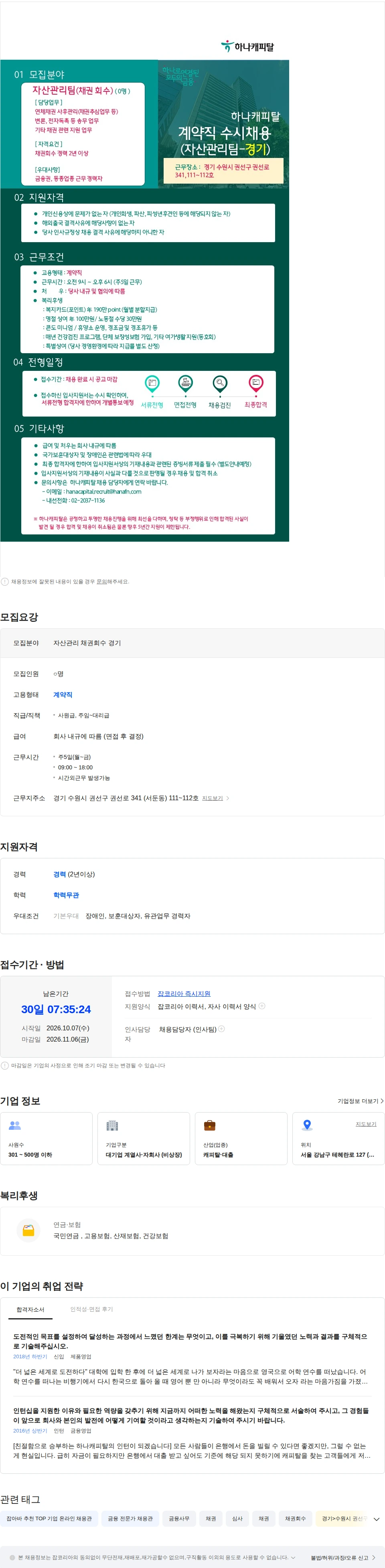
Task: Open 잡코리아 즉시지원 application link
Action: pyautogui.click(x=184, y=993)
